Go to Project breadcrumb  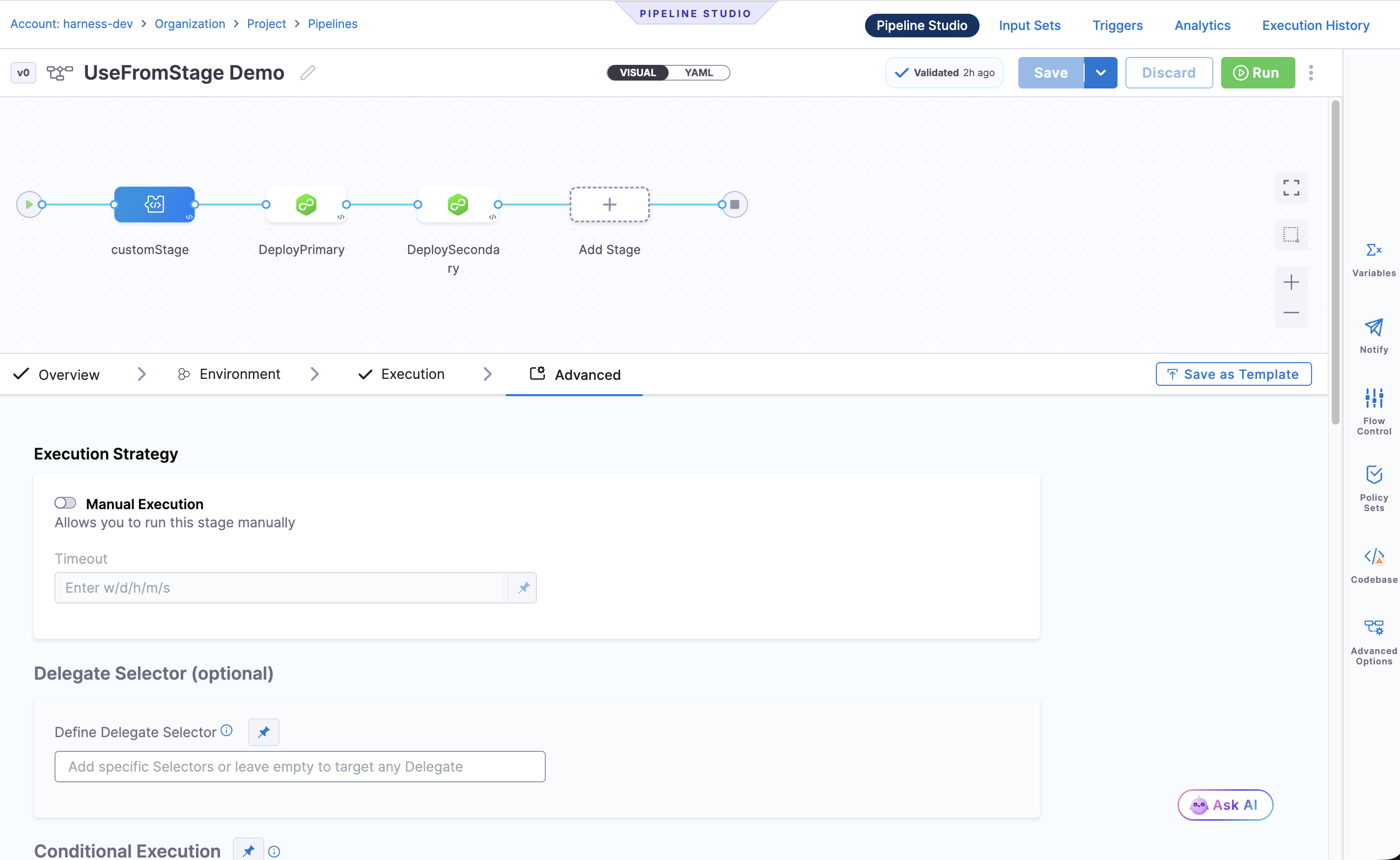pyautogui.click(x=267, y=24)
